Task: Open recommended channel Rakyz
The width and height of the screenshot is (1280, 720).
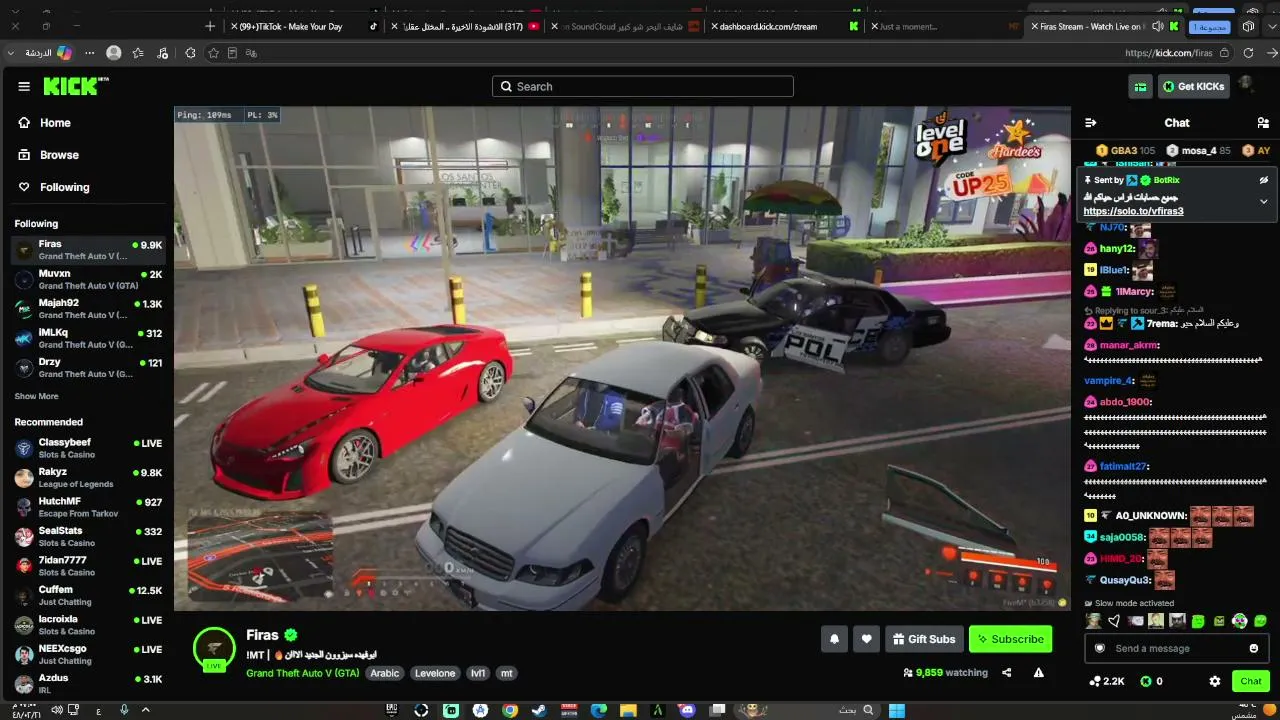Action: [88, 477]
